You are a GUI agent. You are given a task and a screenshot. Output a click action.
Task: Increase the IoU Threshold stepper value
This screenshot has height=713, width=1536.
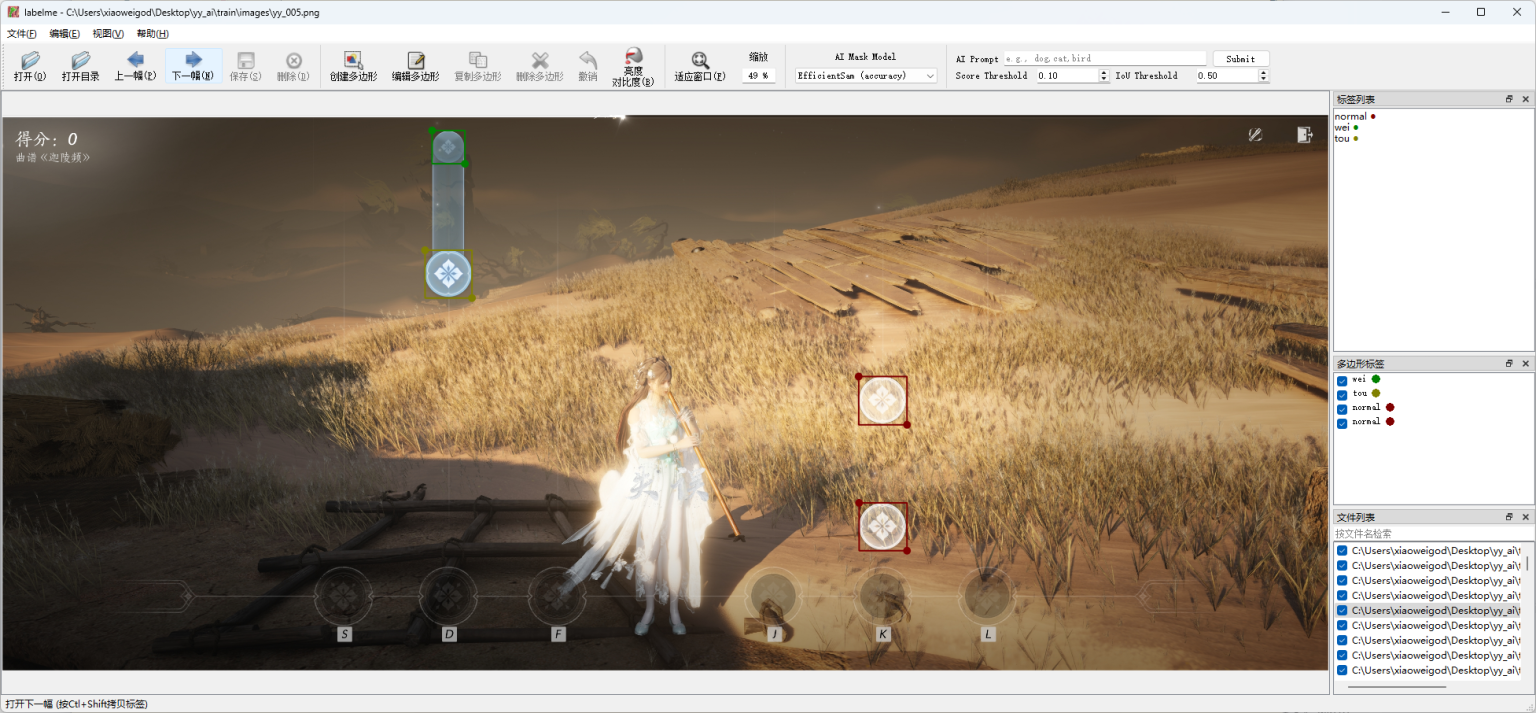[x=1263, y=72]
